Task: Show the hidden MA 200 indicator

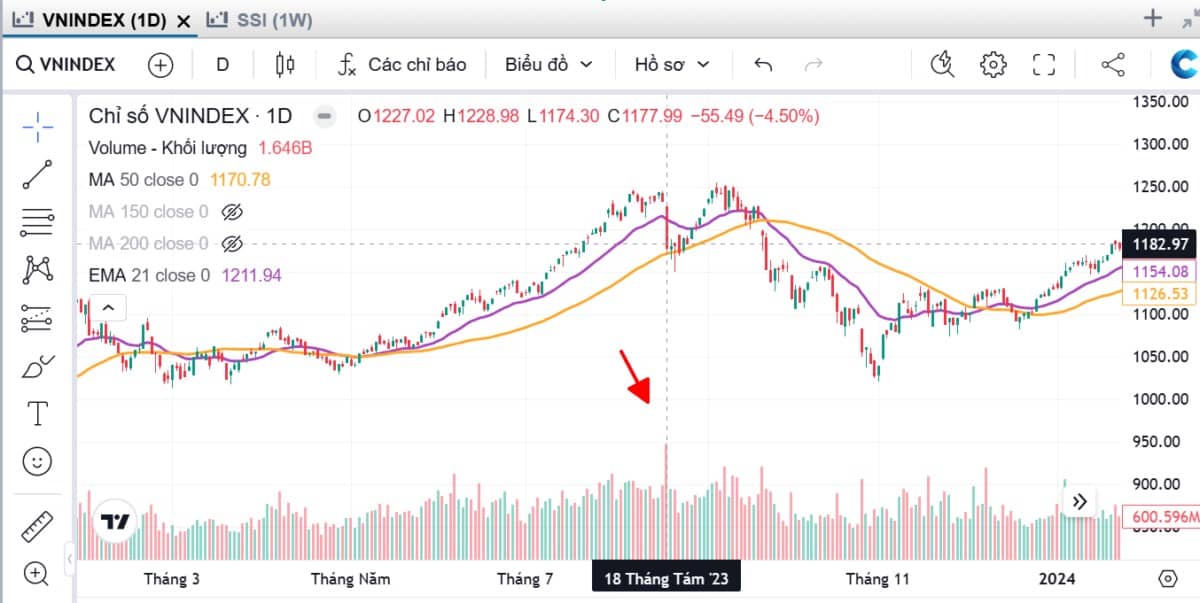Action: pyautogui.click(x=232, y=244)
